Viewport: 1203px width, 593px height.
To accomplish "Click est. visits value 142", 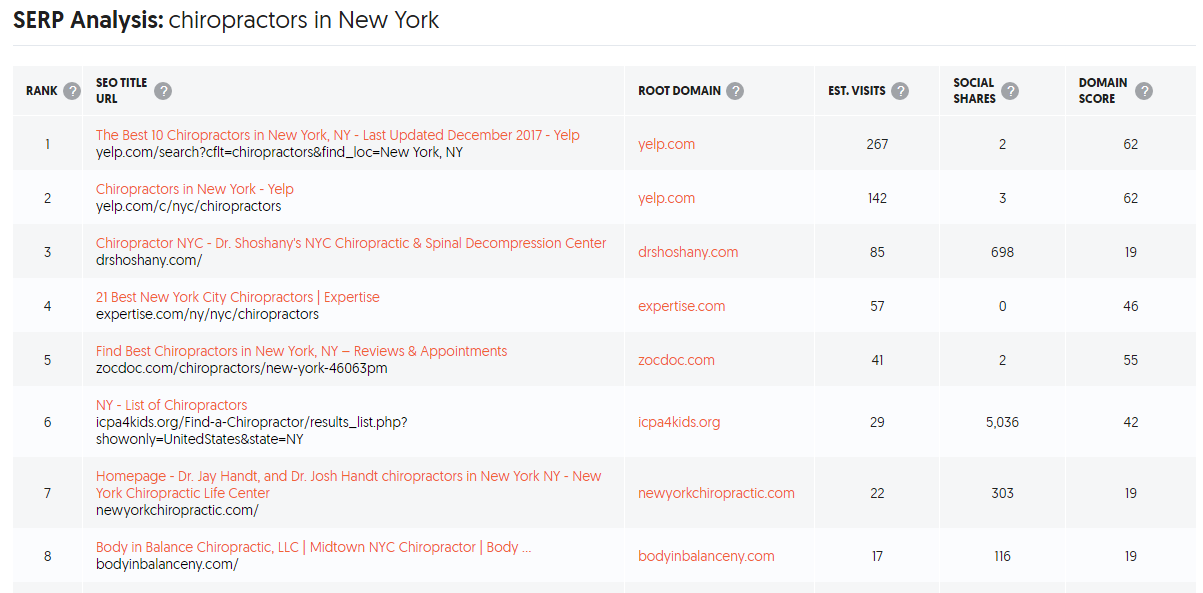I will point(877,198).
